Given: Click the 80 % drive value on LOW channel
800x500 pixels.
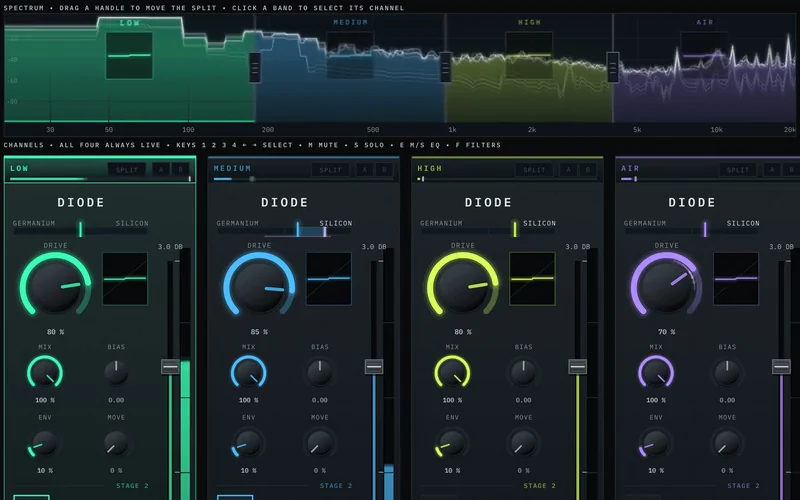Looking at the screenshot, I should click(55, 332).
